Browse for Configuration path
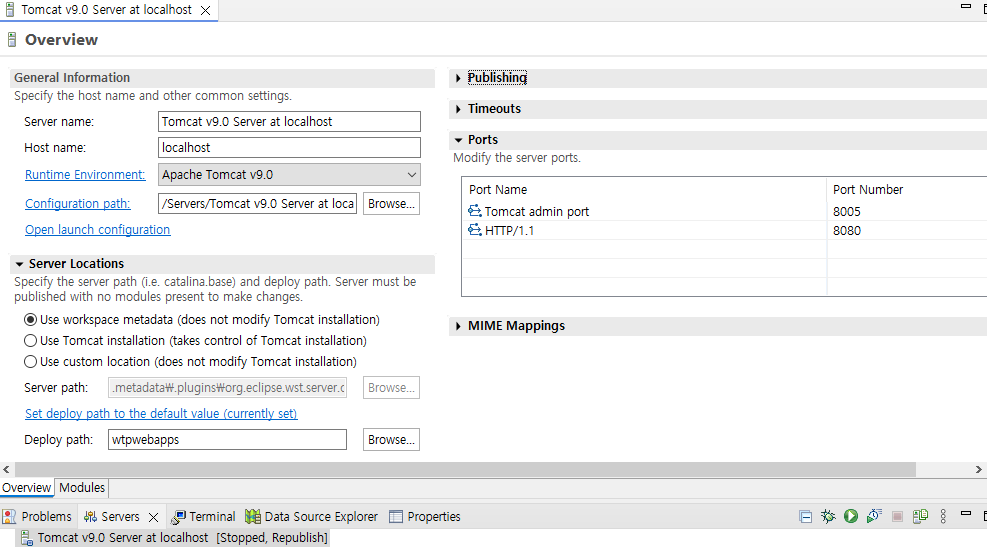The height and width of the screenshot is (549, 987). pos(391,204)
